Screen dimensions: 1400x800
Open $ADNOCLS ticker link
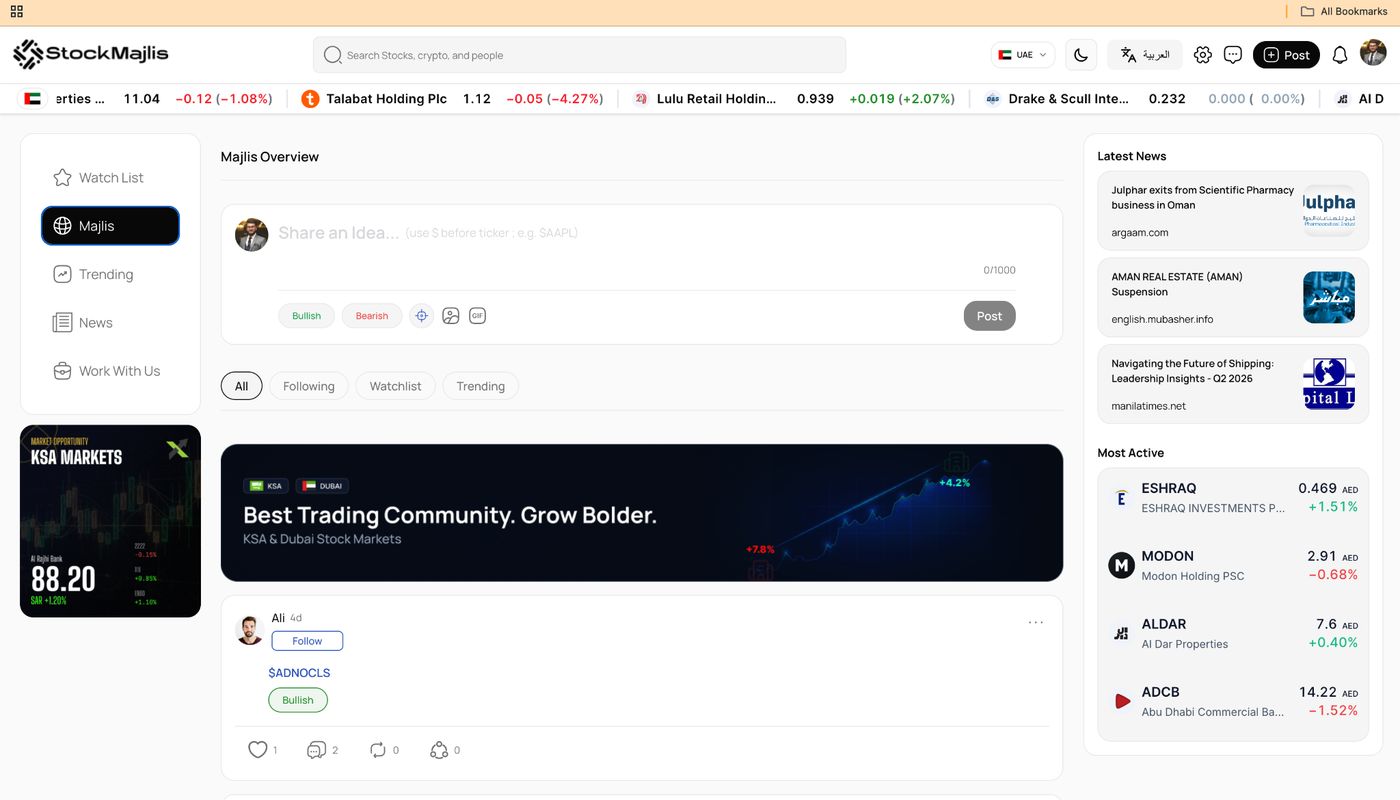tap(299, 673)
